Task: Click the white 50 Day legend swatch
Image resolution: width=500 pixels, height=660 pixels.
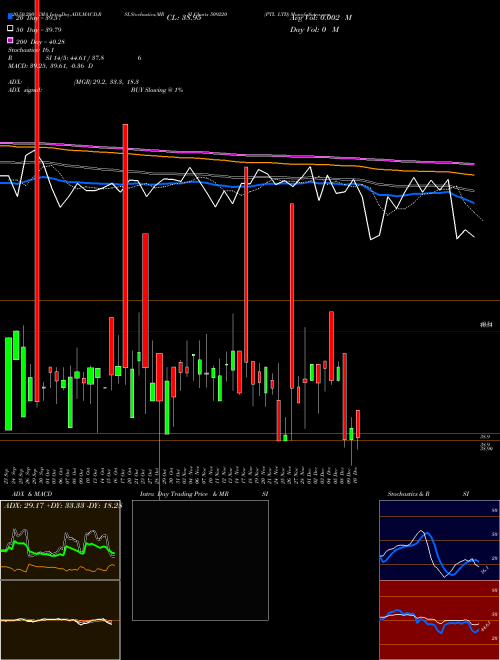Action: [x=10, y=29]
